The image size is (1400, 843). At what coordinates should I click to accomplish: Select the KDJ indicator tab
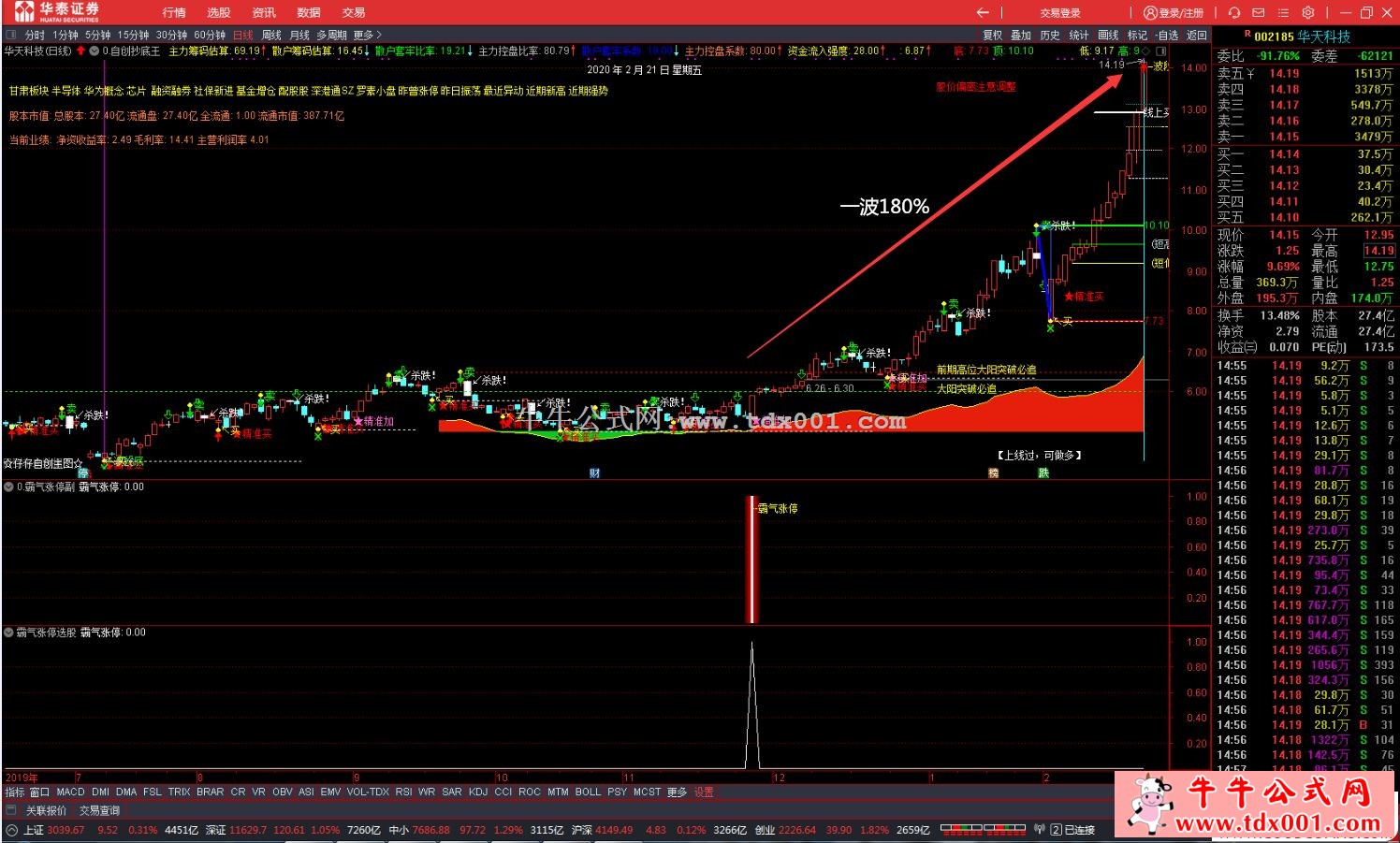[478, 792]
